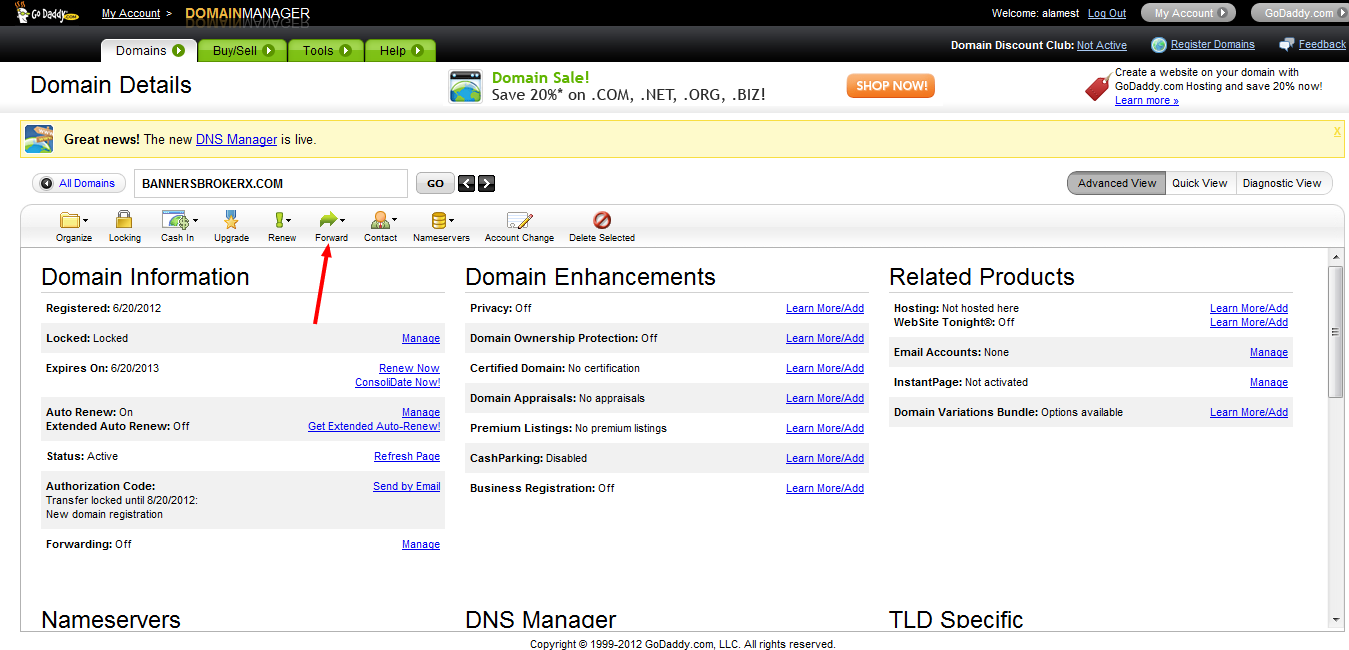Viewport: 1349px width, 650px height.
Task: Click the vertical scrollbar thumb
Action: (x=1336, y=332)
